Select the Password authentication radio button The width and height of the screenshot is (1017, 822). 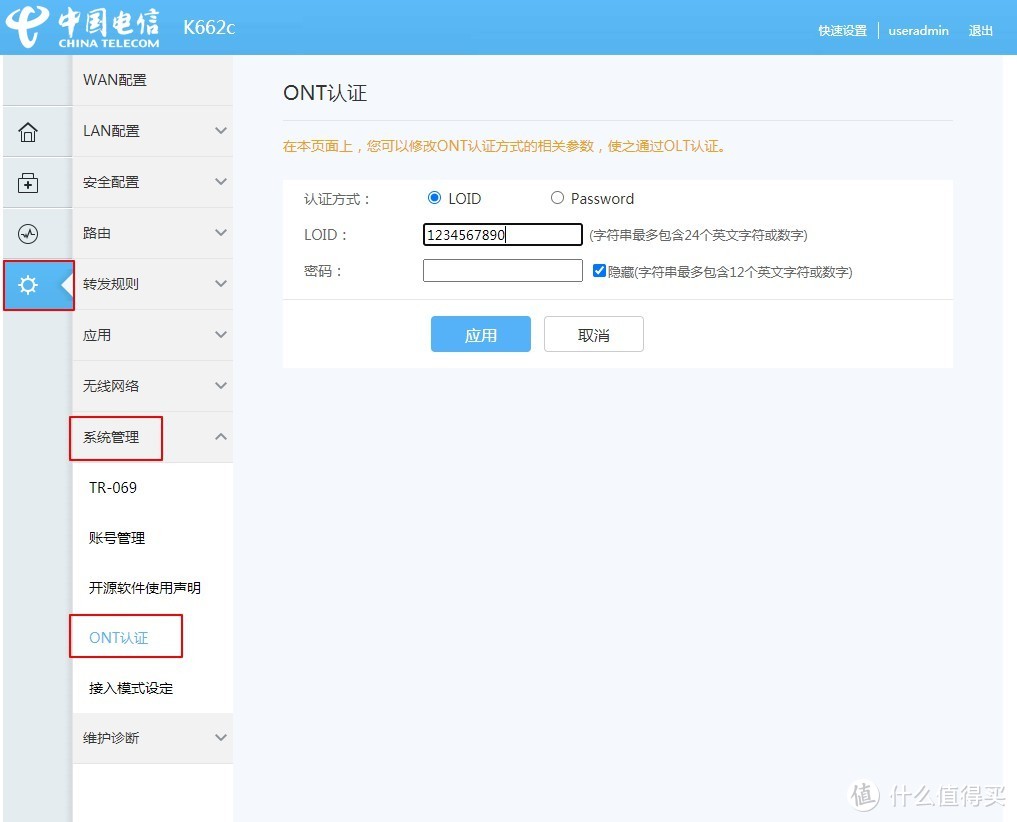coord(557,198)
